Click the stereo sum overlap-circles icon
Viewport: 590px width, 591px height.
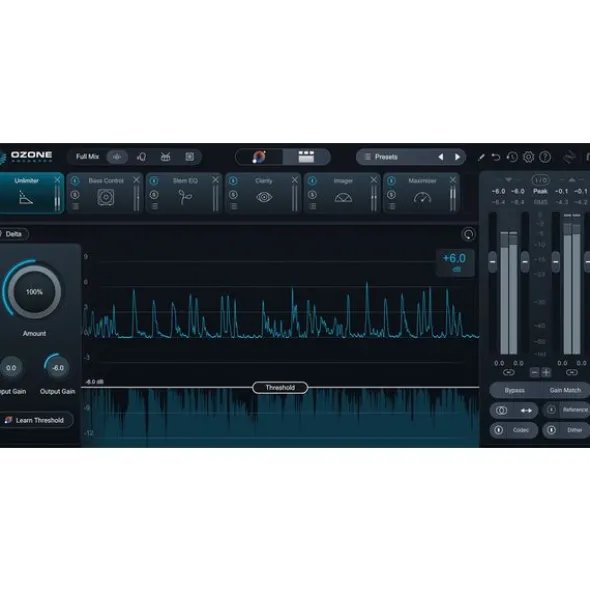[x=501, y=410]
